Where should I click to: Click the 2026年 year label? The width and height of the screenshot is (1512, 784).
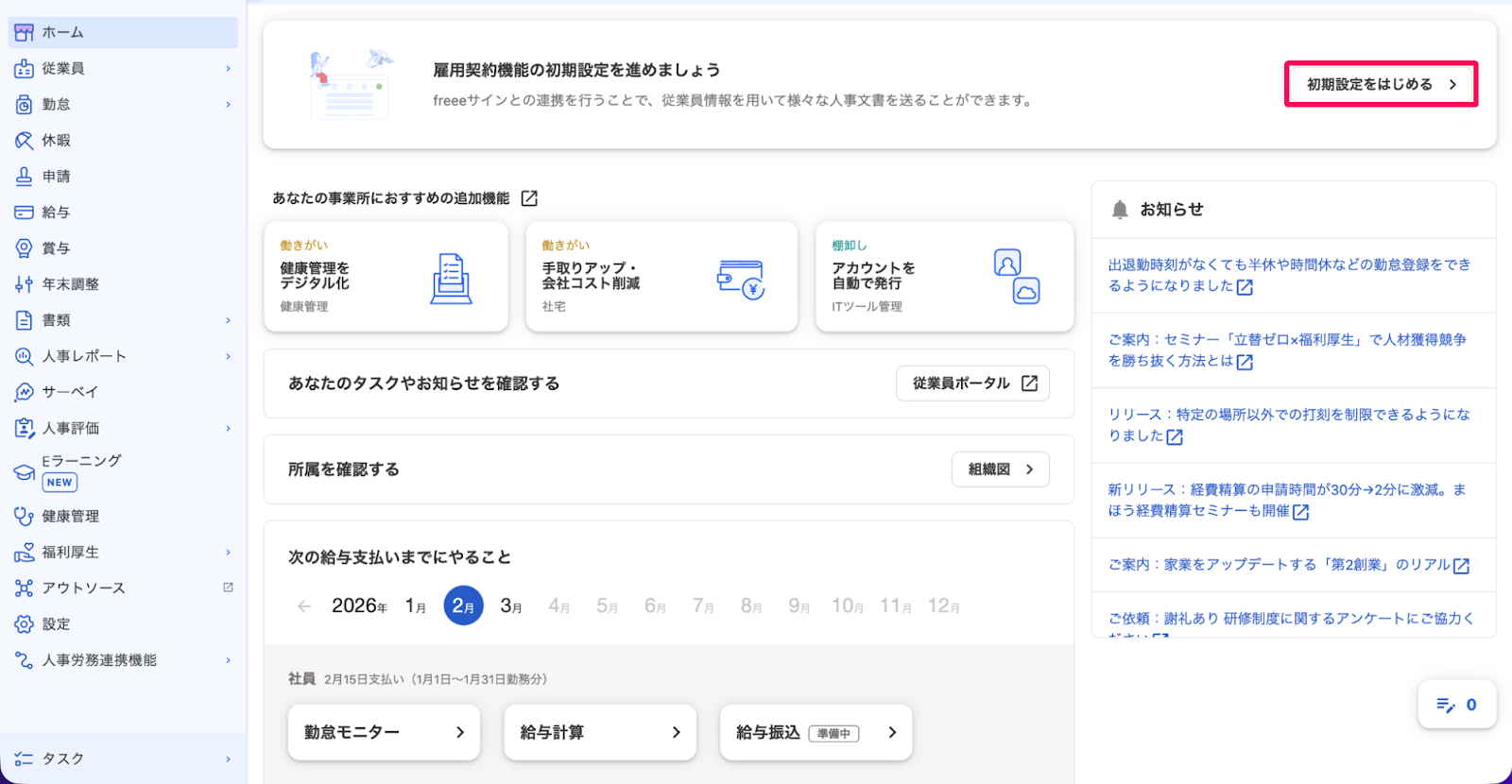pyautogui.click(x=359, y=606)
